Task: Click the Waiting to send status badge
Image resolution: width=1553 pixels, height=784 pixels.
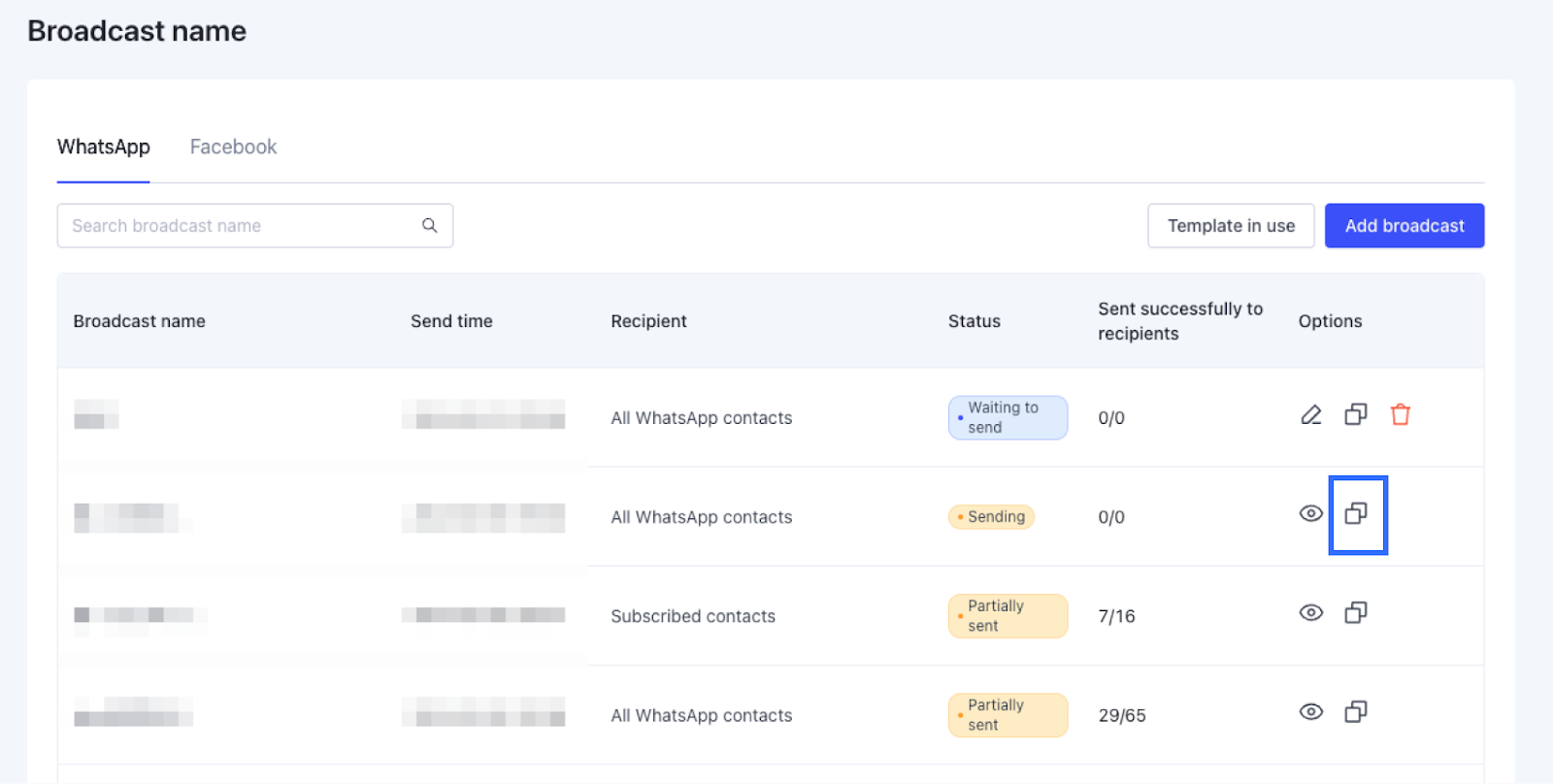Action: click(1008, 417)
